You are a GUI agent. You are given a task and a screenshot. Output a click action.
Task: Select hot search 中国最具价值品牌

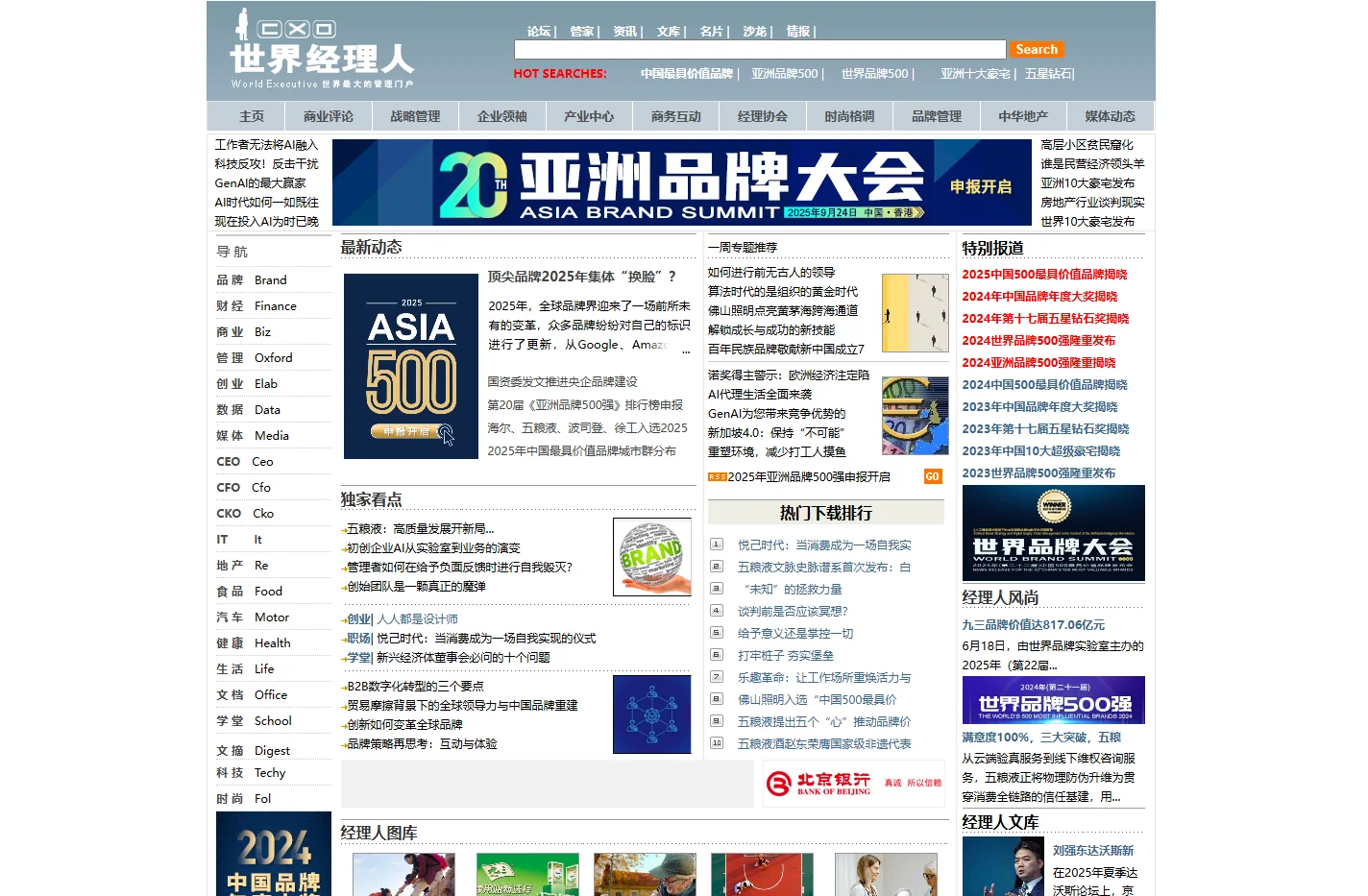[687, 74]
